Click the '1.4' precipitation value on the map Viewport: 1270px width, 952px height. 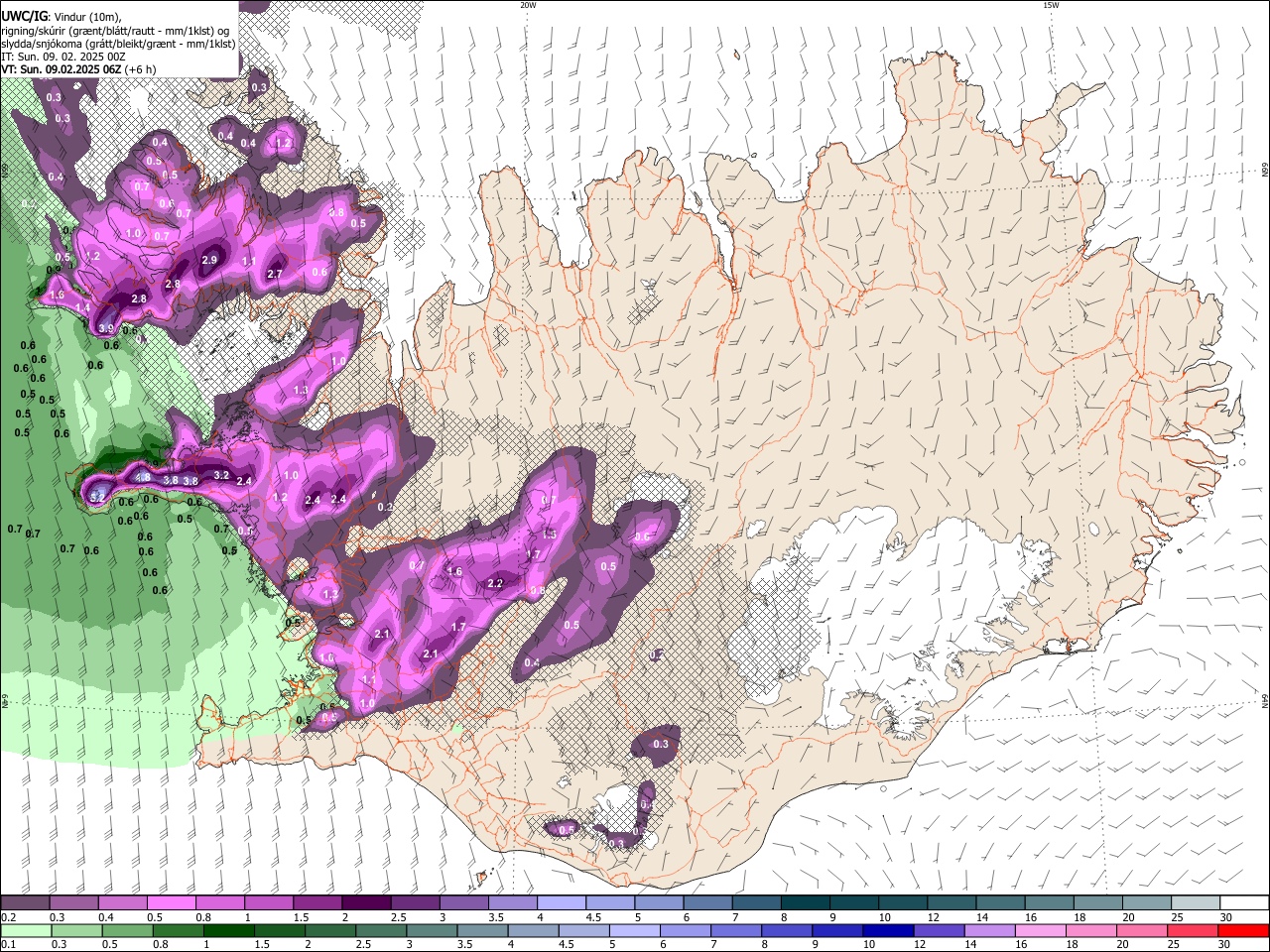tap(82, 308)
